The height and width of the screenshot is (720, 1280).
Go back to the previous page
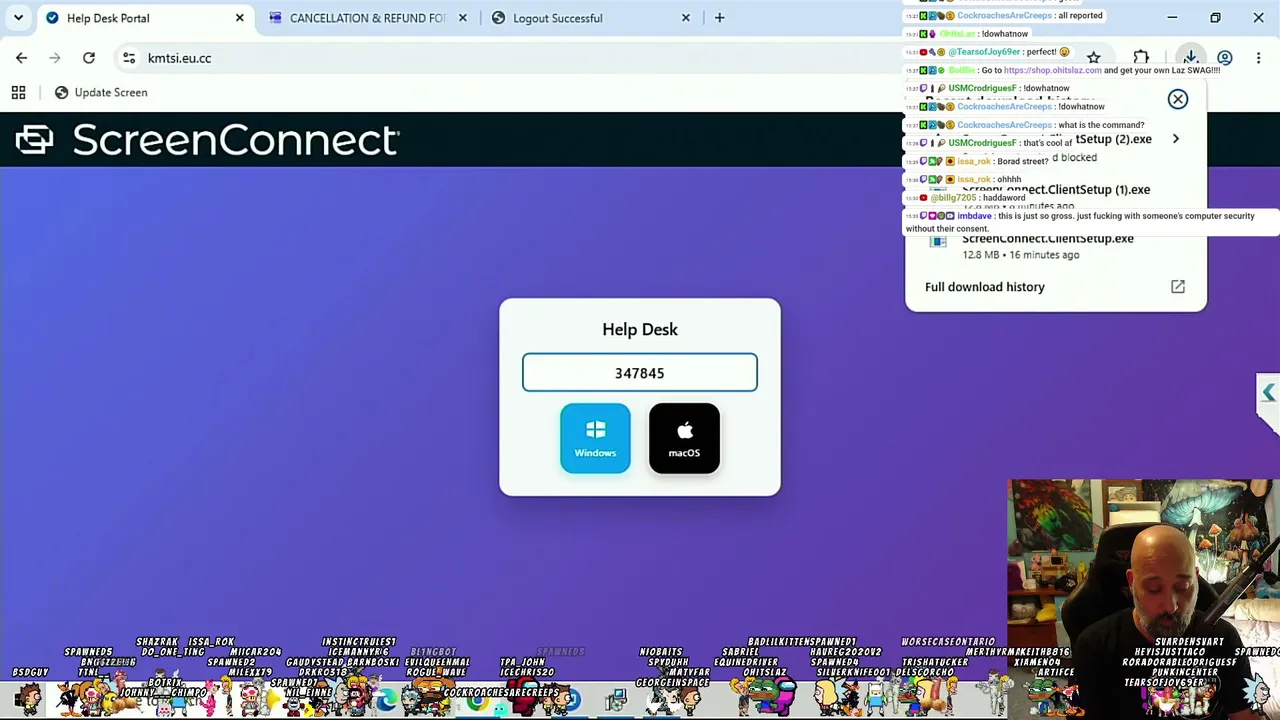[x=21, y=58]
